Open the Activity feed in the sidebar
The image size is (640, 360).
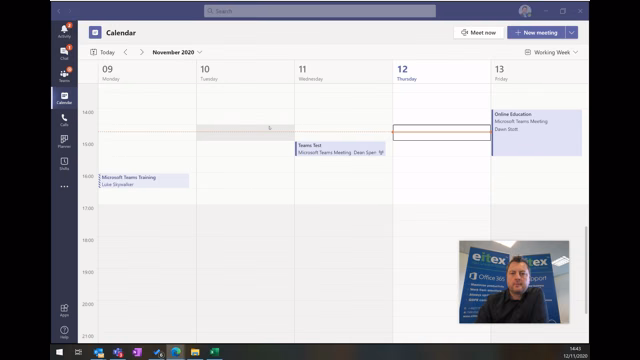click(64, 31)
